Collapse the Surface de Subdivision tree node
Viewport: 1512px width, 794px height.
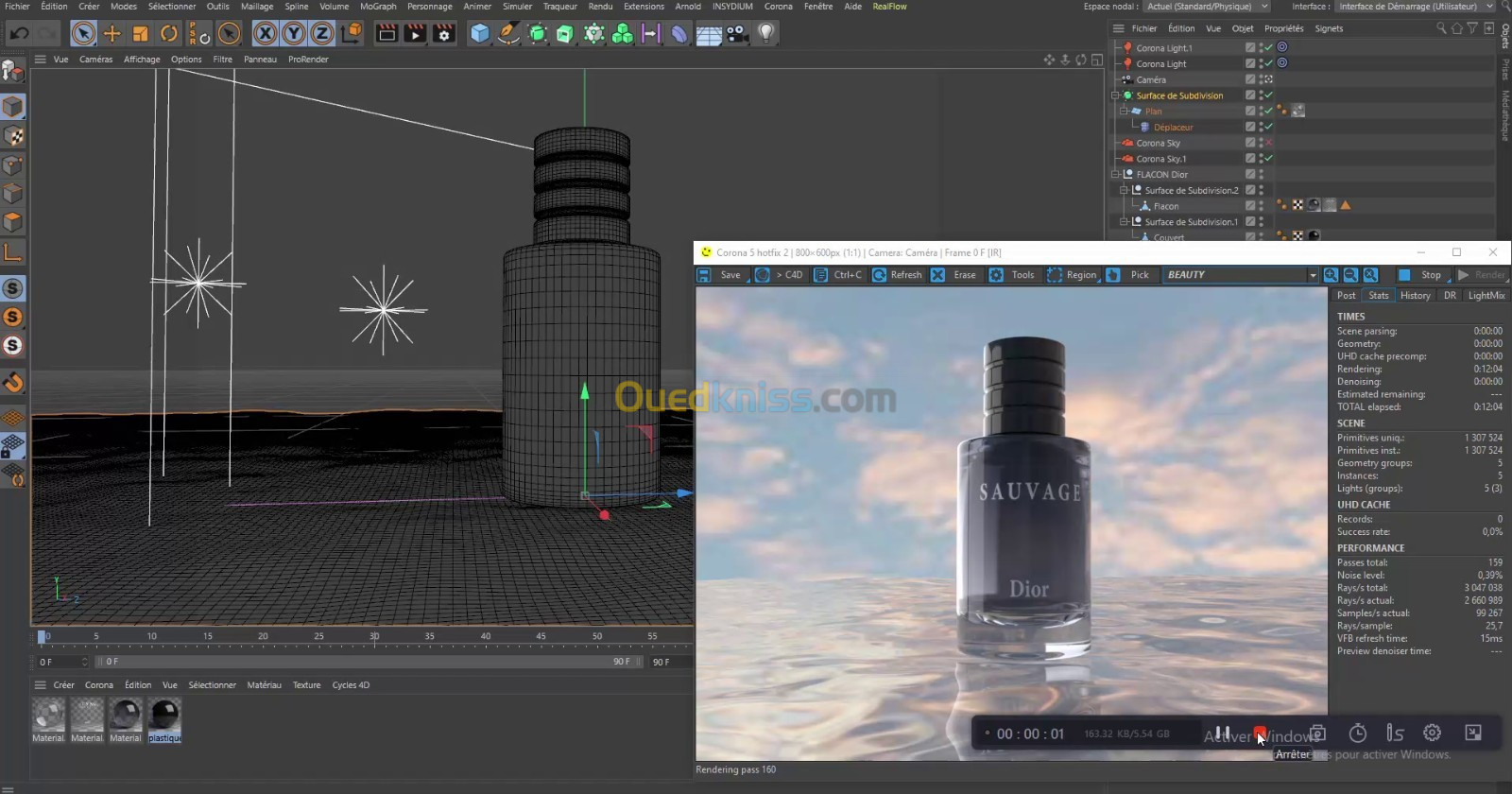[1115, 95]
